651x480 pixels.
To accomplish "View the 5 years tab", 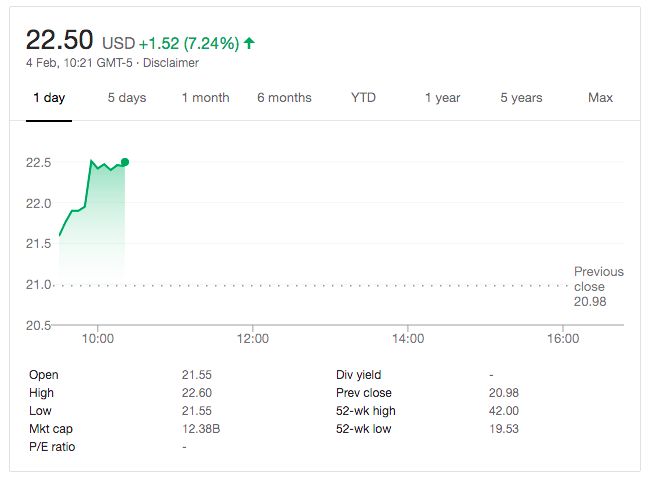I will click(x=521, y=98).
